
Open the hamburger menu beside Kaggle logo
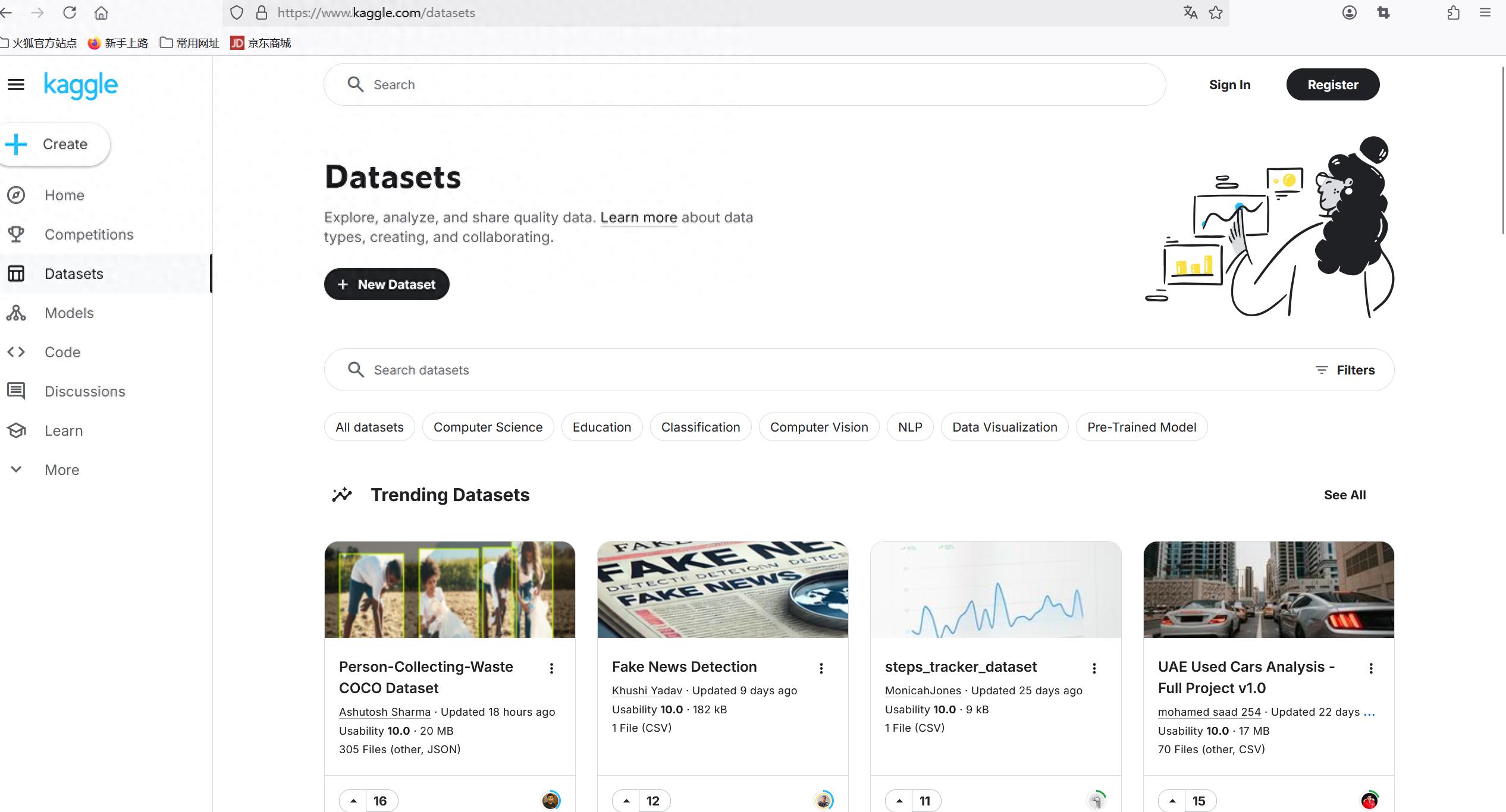coord(16,85)
